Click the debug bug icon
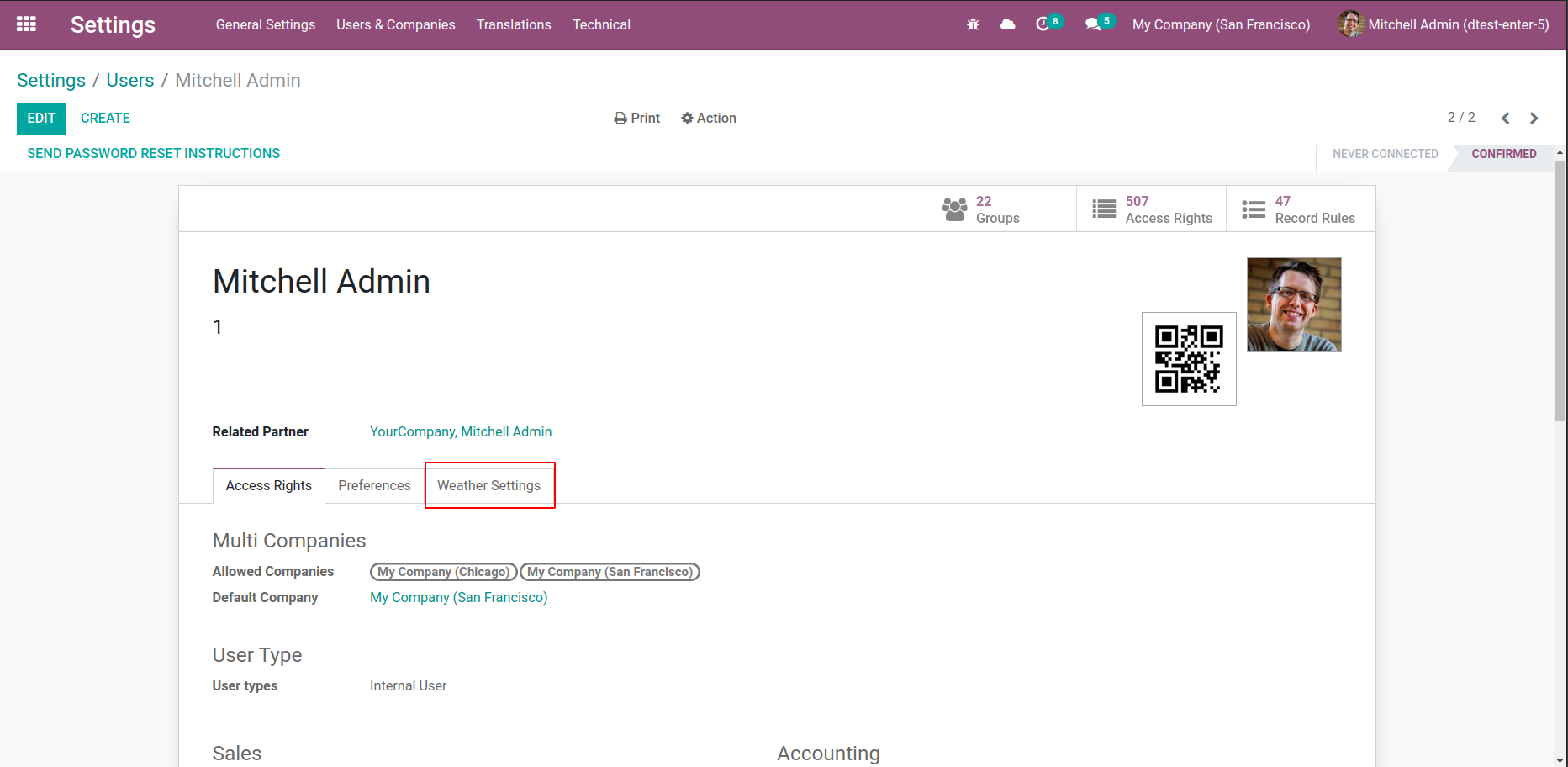Viewport: 1568px width, 767px height. coord(973,24)
